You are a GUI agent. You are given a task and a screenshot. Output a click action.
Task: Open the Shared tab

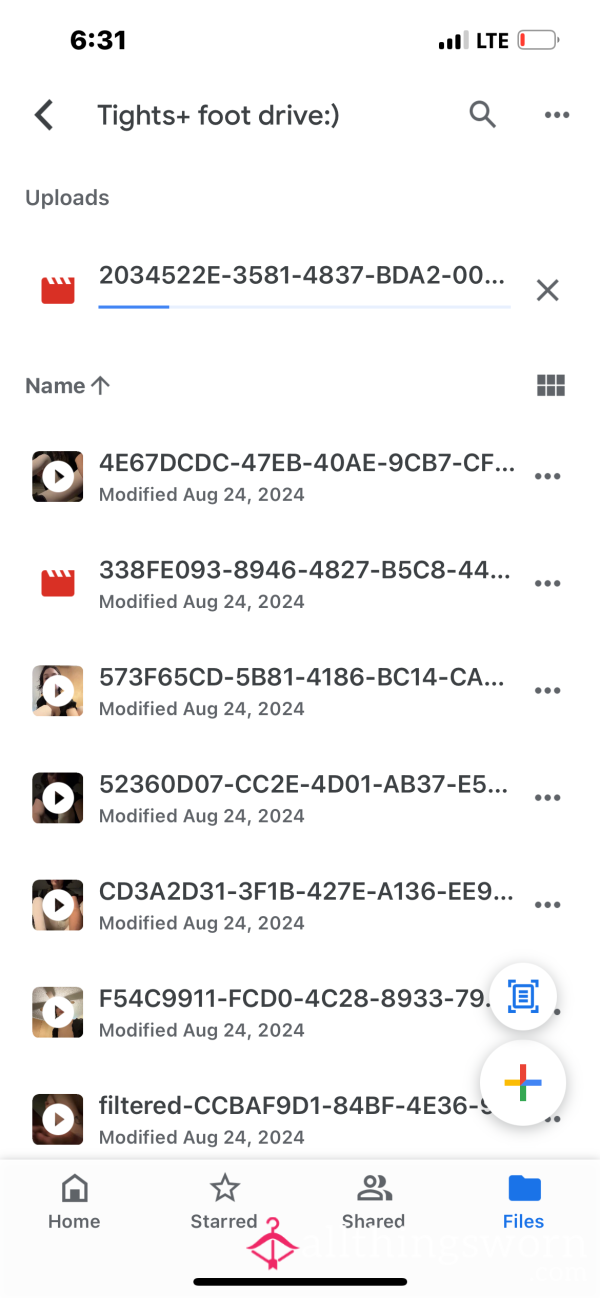[x=374, y=1203]
